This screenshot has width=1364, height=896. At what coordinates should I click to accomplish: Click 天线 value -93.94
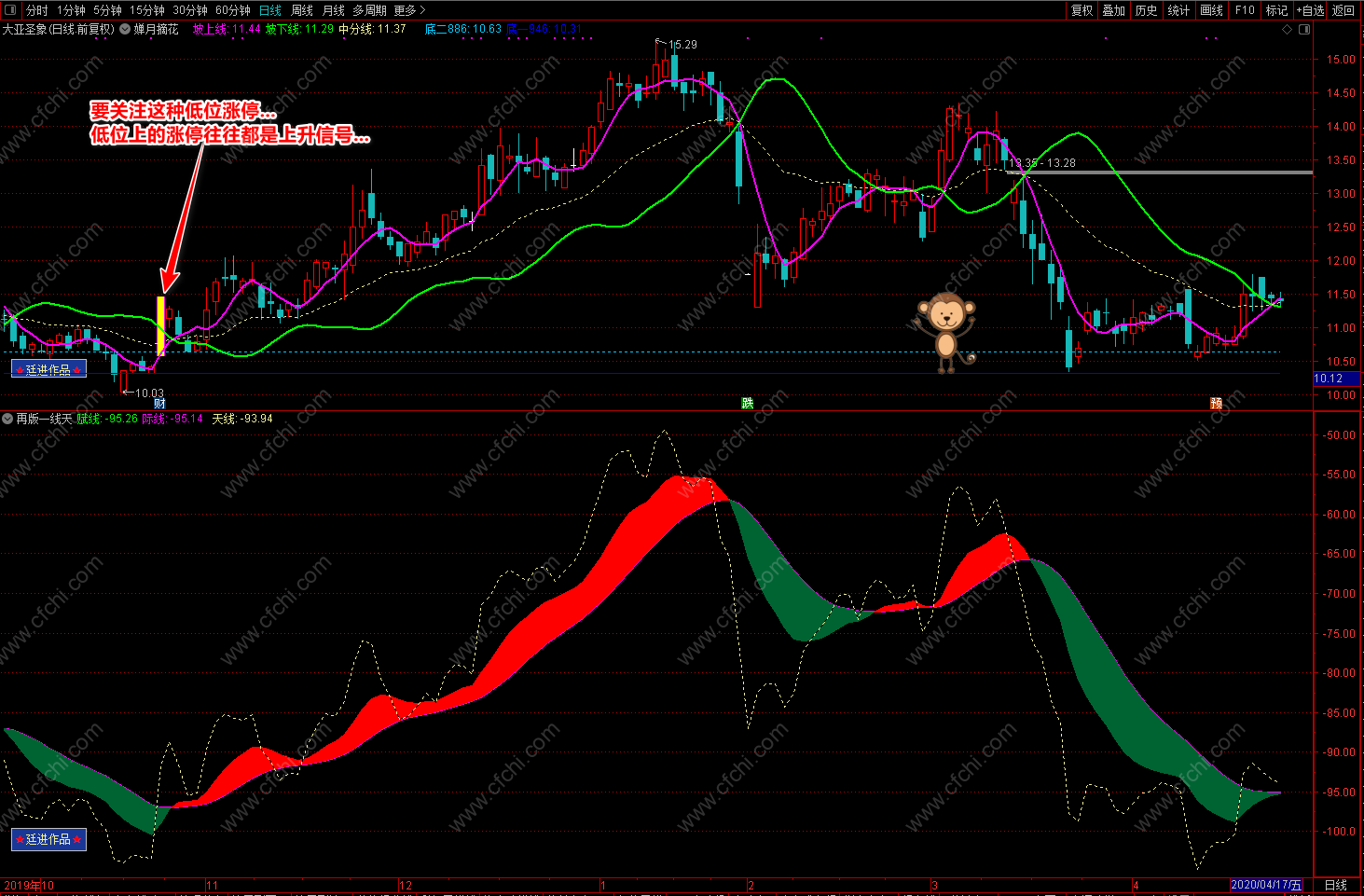[x=255, y=419]
